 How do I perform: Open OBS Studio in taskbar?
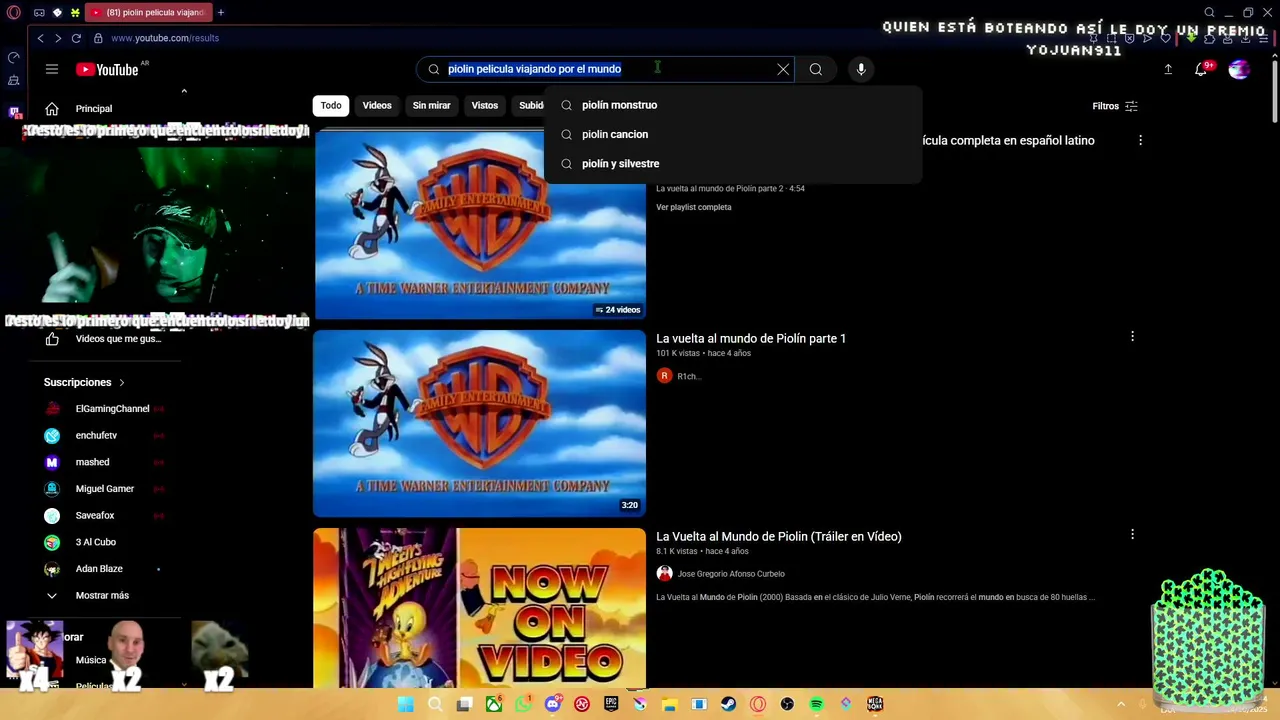click(x=787, y=704)
